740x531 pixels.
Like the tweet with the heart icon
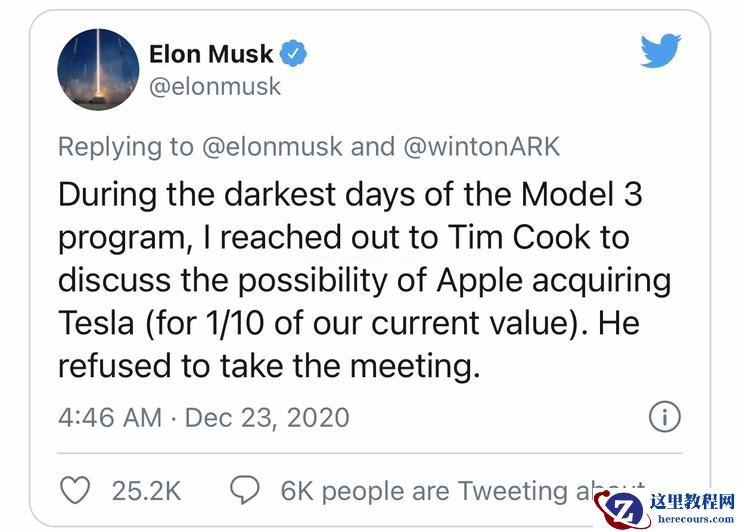75,490
